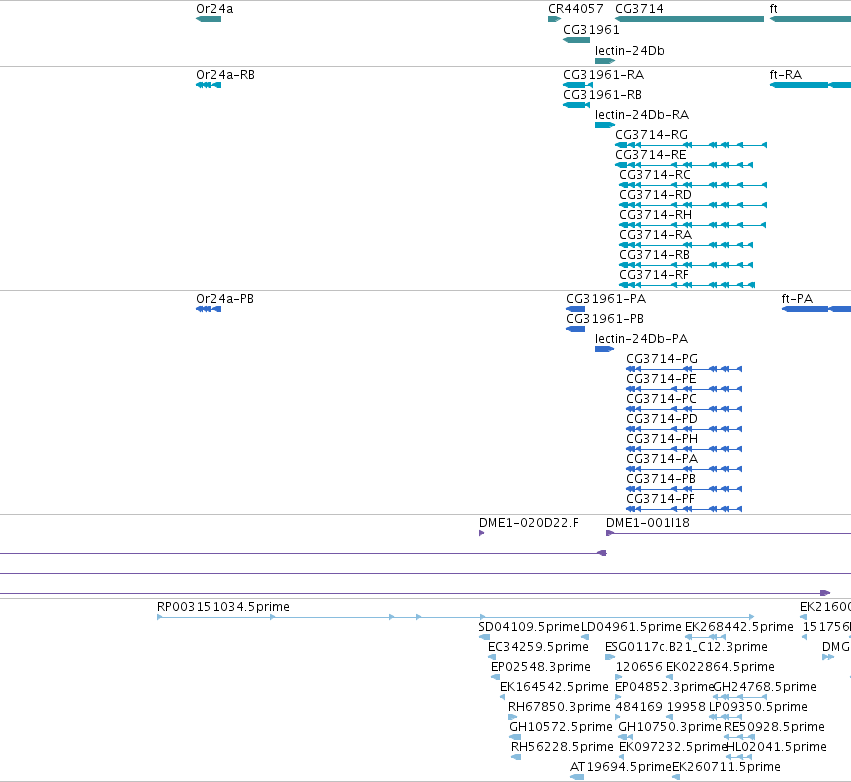The width and height of the screenshot is (851, 782).
Task: Select transcript CG3714-RB
Action: [x=686, y=265]
